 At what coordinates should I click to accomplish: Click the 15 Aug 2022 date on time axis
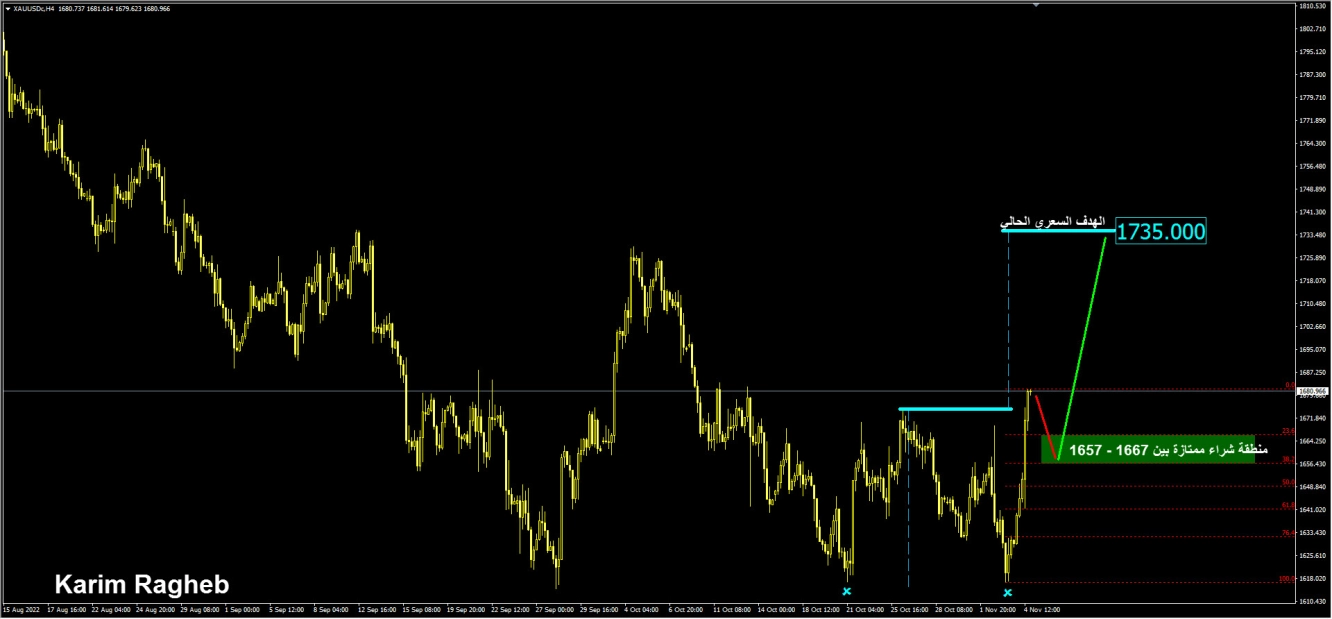tap(20, 608)
